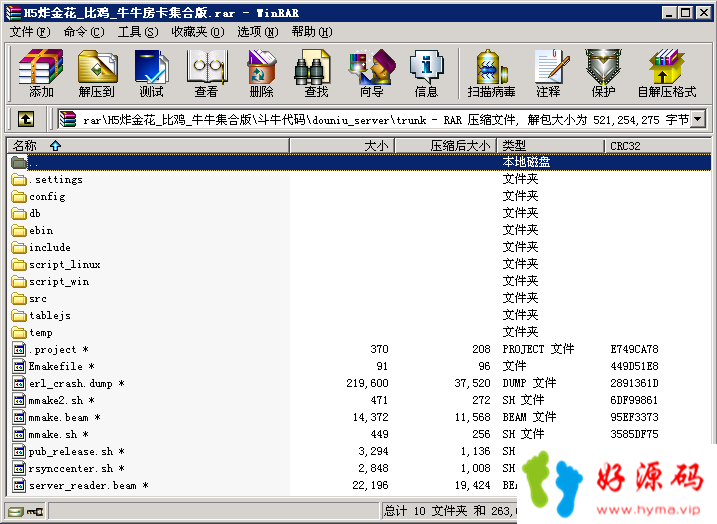
Task: Show archive Info (信息) icon
Action: [426, 74]
